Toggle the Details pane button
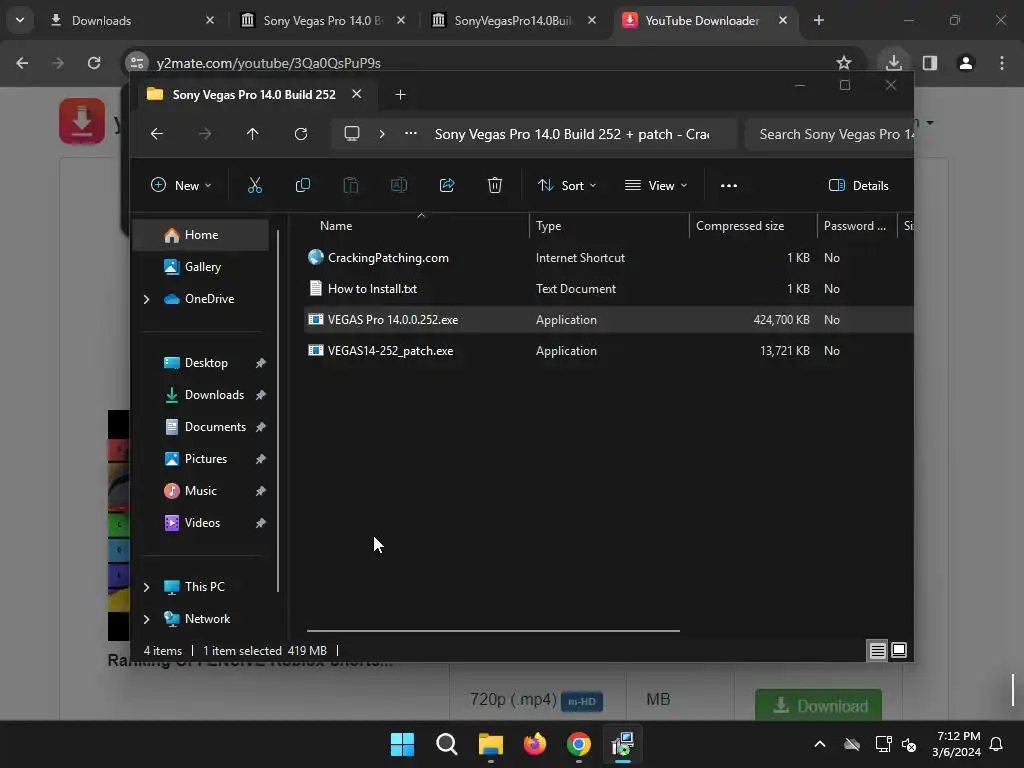Screen dimensions: 1024x768 point(858,185)
